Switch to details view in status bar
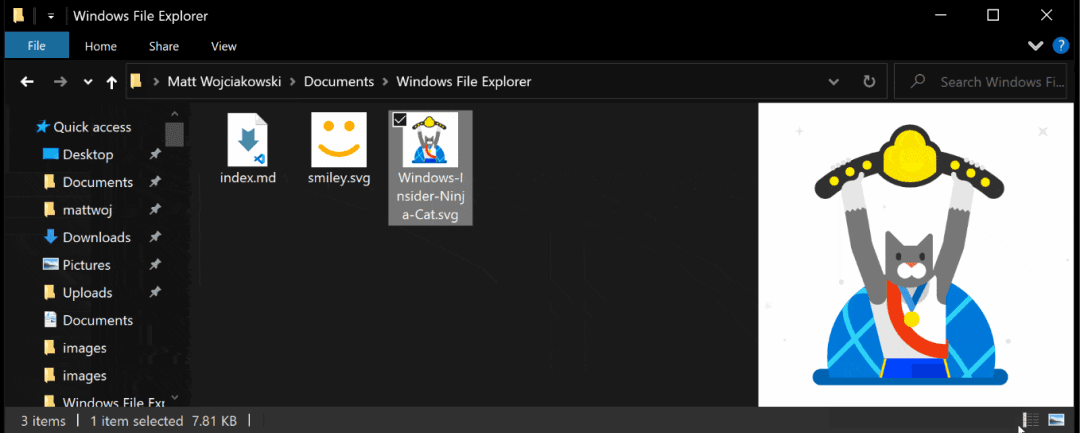The image size is (1080, 433). (1030, 421)
